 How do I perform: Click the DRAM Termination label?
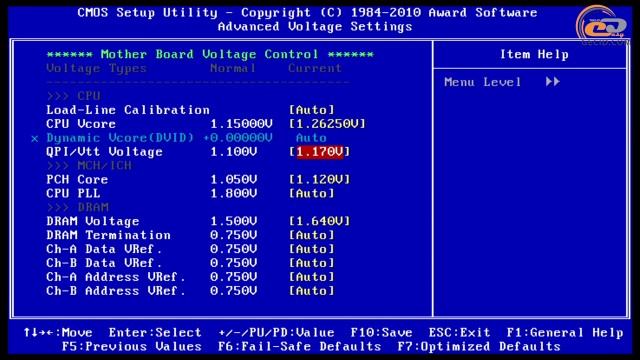pyautogui.click(x=108, y=235)
